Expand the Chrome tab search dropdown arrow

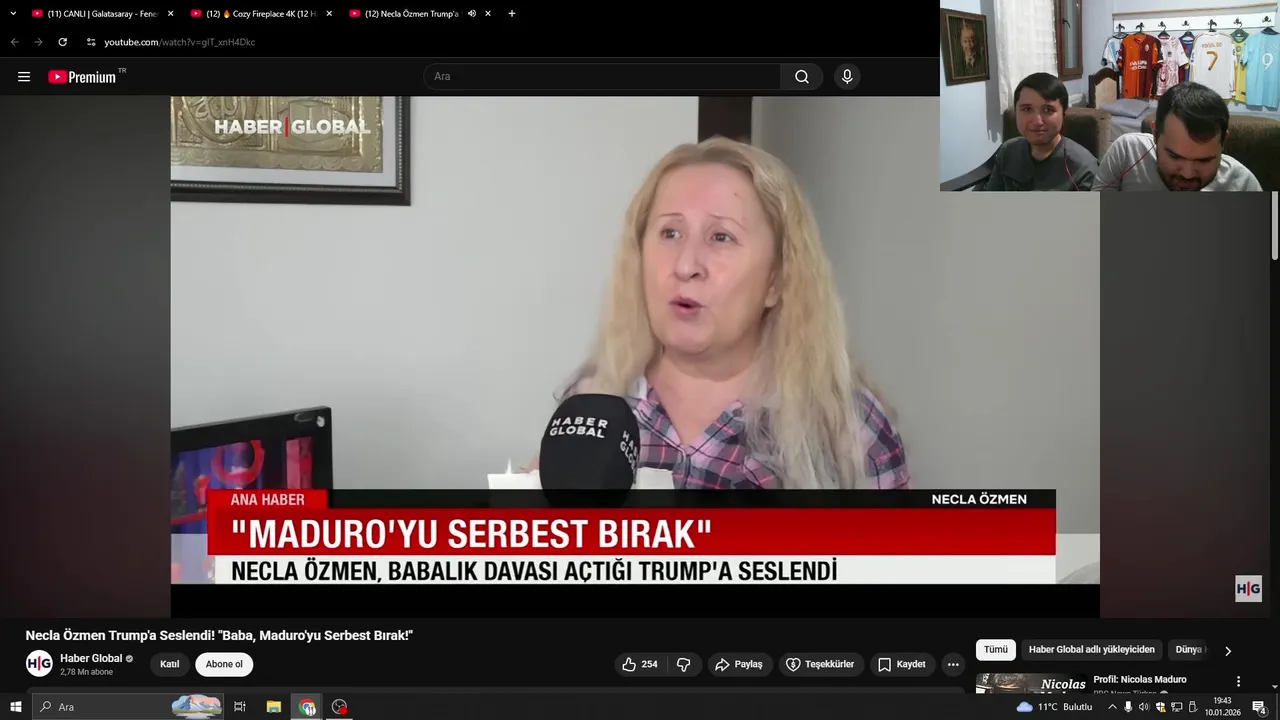13,13
